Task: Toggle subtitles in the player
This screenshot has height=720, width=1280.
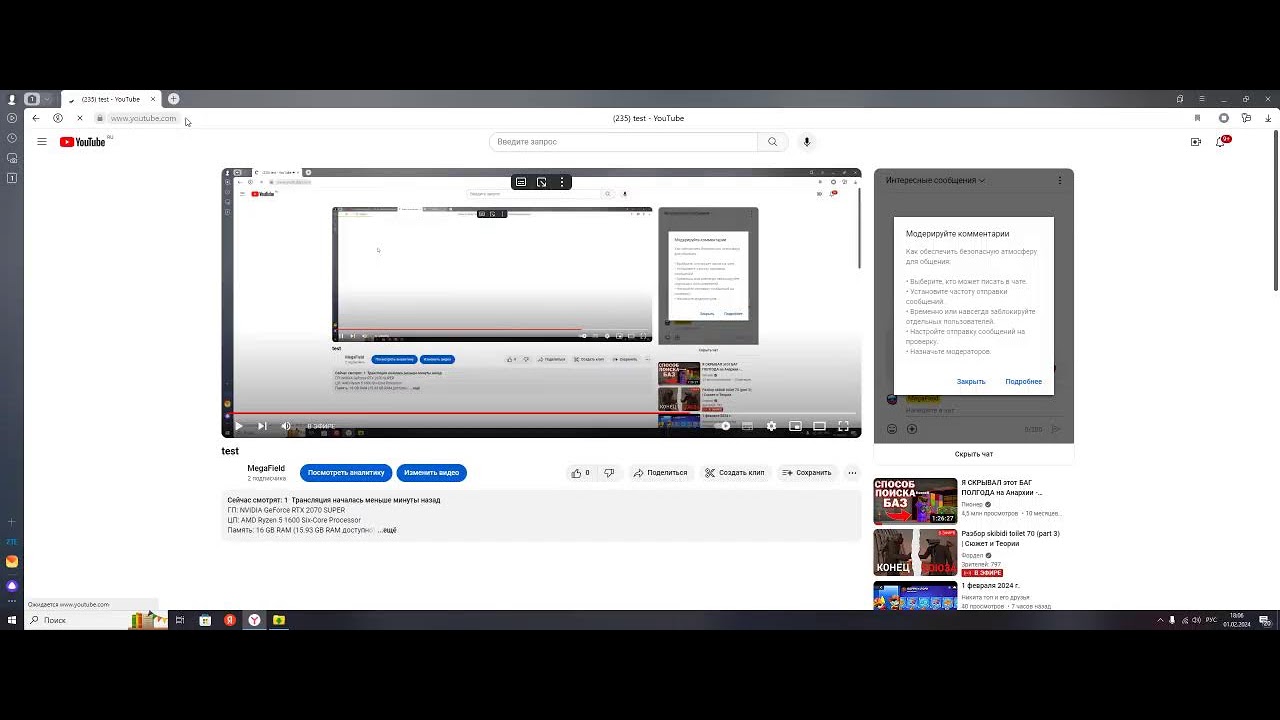Action: [747, 426]
